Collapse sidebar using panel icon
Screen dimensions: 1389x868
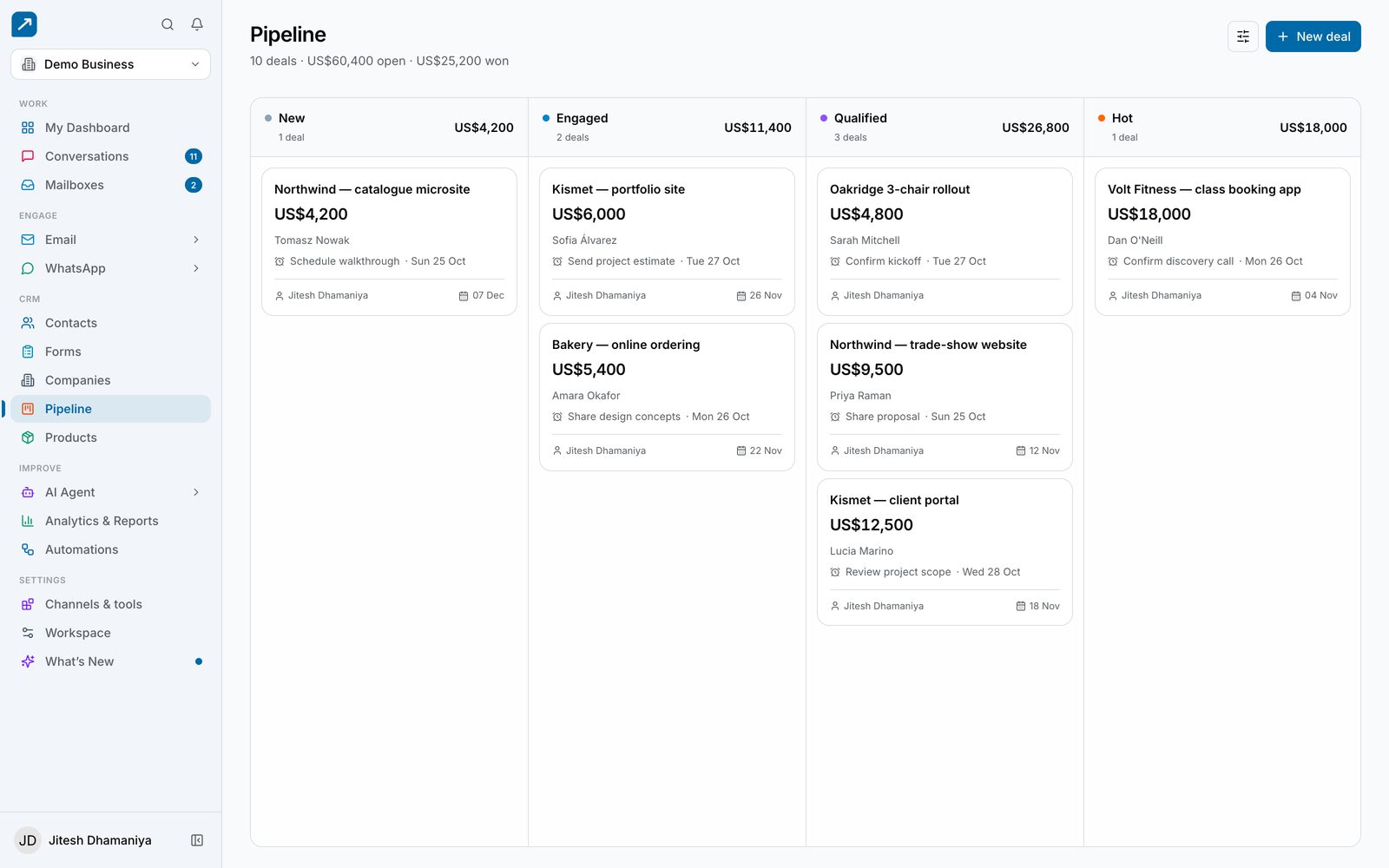(x=197, y=840)
